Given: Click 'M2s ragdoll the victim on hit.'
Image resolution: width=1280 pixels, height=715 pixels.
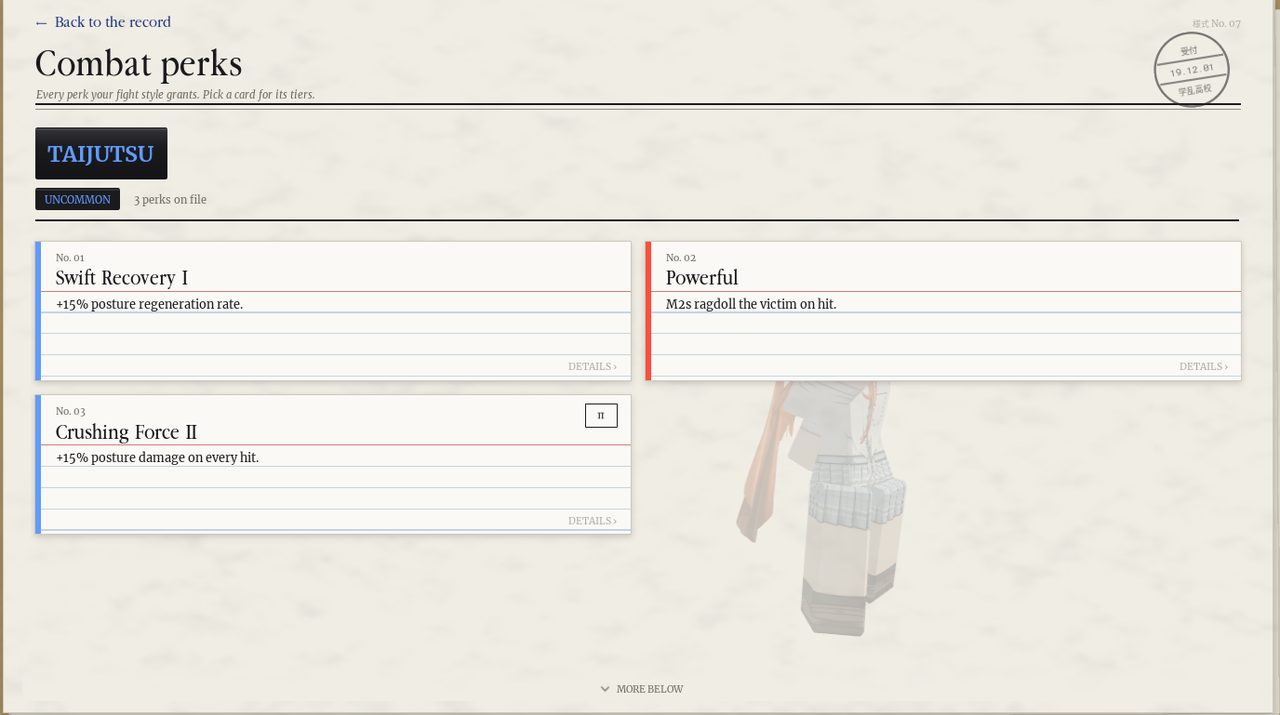Looking at the screenshot, I should [751, 304].
